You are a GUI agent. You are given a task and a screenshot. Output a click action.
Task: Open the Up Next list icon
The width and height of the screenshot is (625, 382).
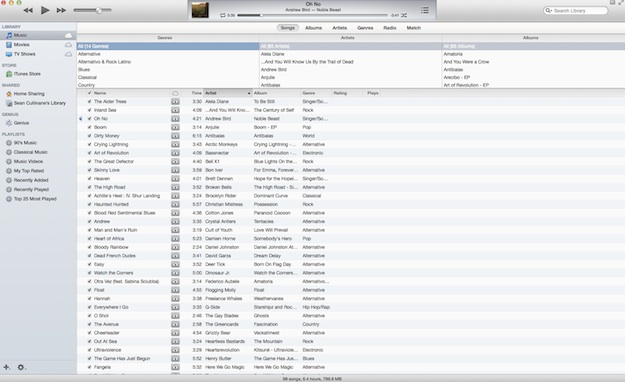tap(425, 10)
